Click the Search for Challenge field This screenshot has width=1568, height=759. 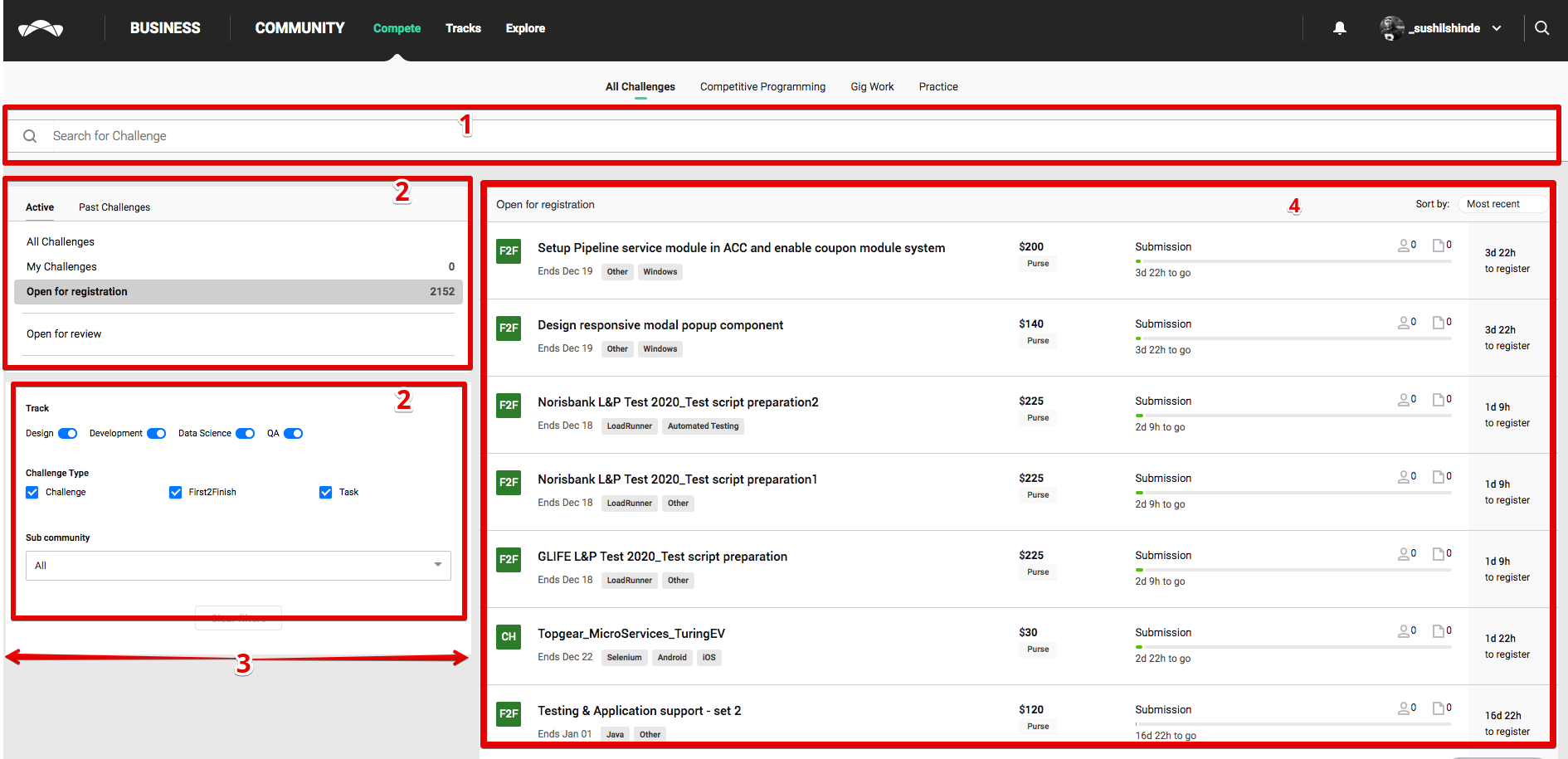pos(782,136)
